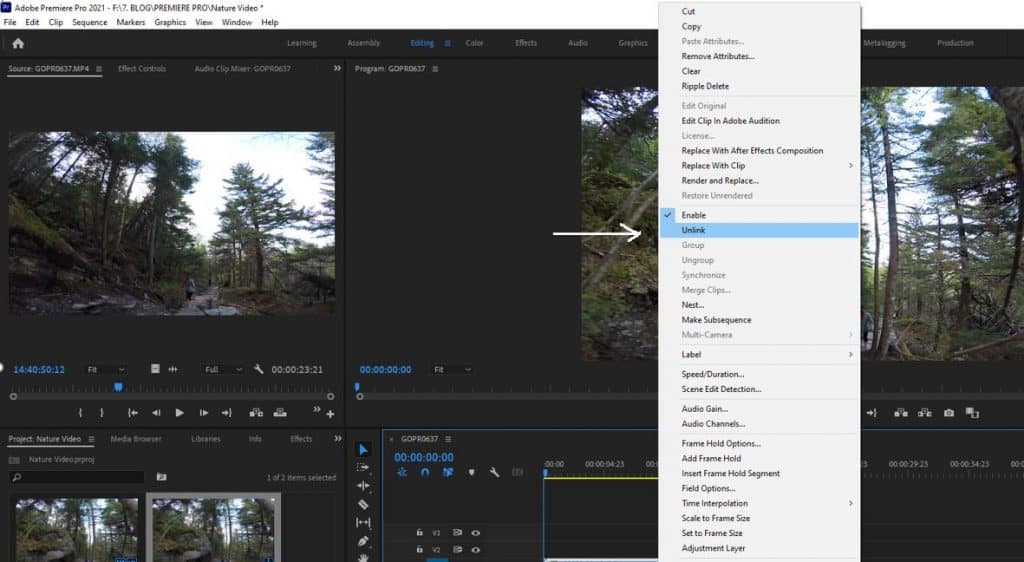Screen dimensions: 1024x562
Task: Click the Home icon in the top bar
Action: tap(18, 43)
